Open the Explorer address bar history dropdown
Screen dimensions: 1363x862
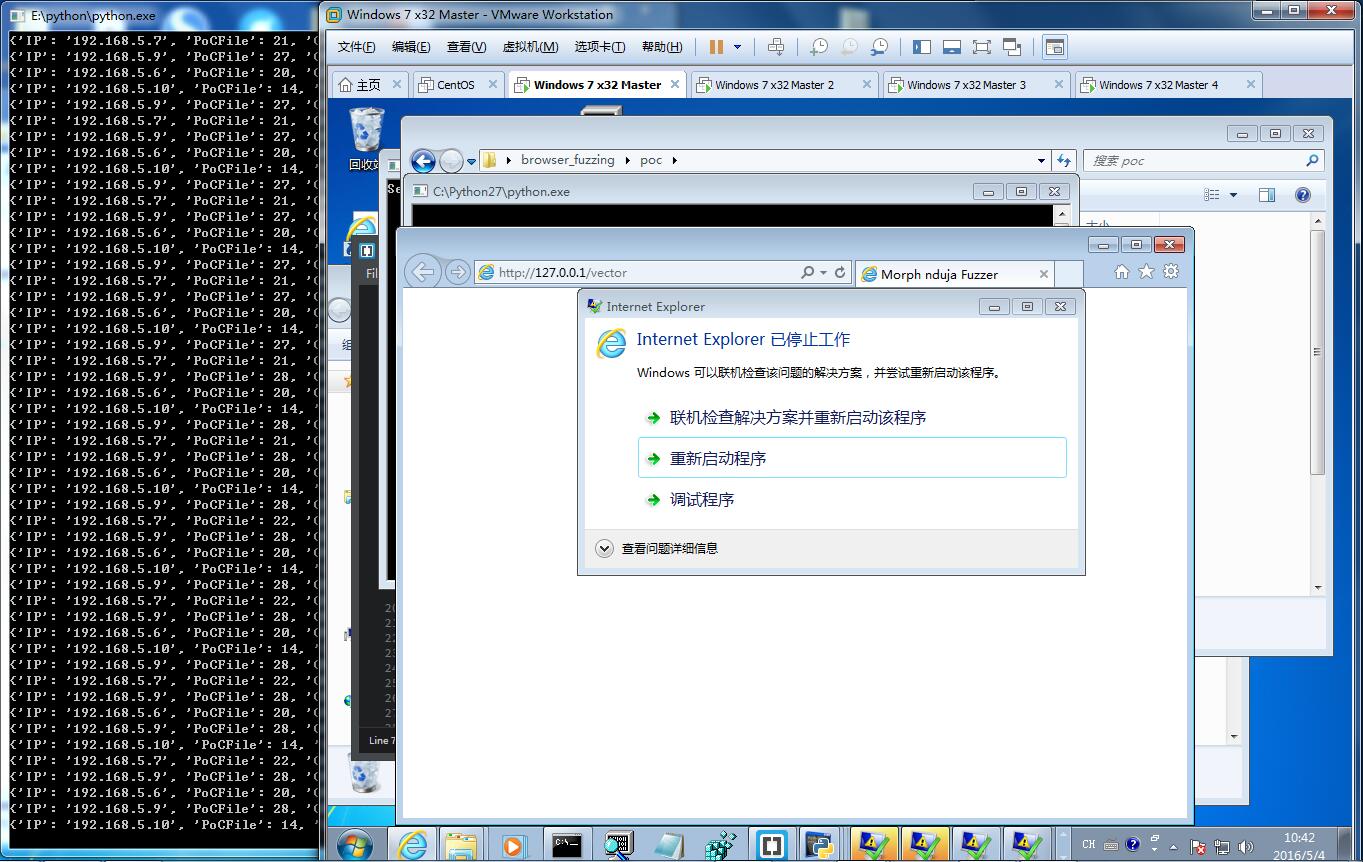pyautogui.click(x=1041, y=160)
